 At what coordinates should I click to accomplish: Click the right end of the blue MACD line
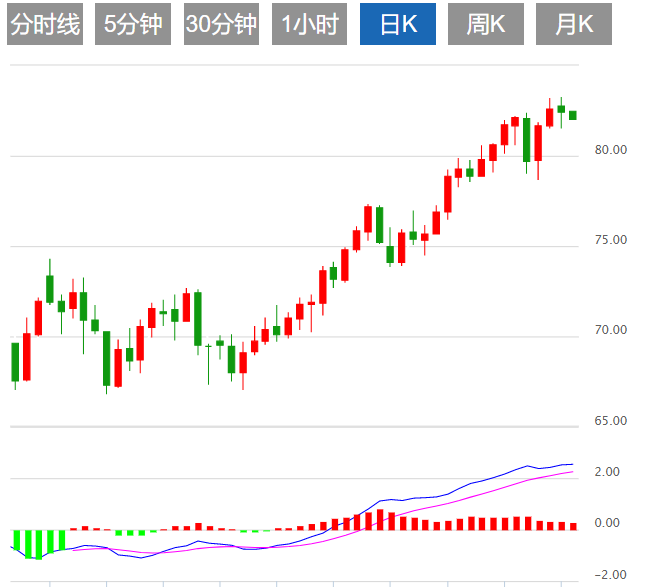click(572, 464)
